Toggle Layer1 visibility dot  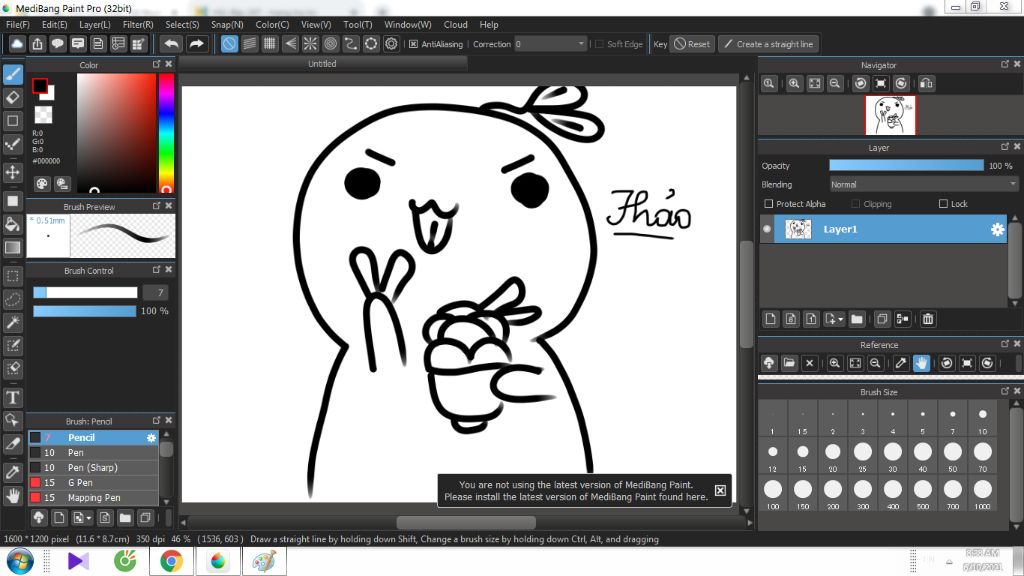coord(767,229)
